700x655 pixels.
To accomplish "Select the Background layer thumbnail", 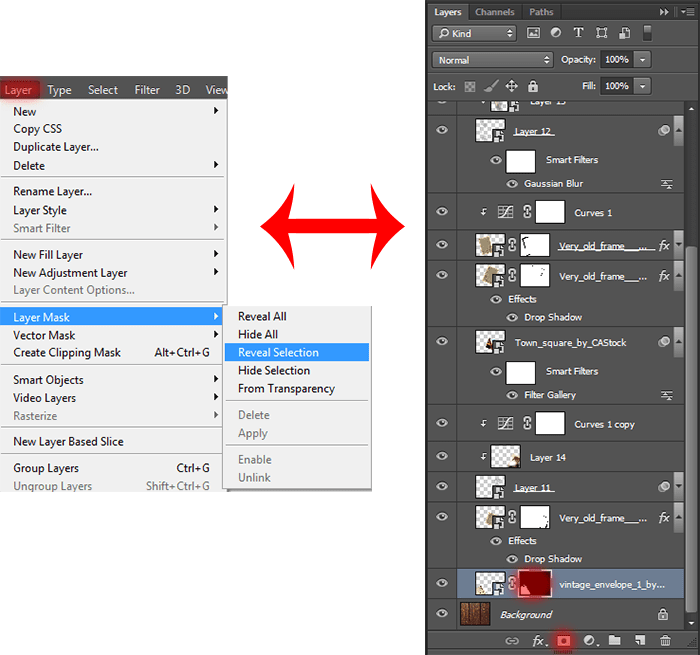I will pyautogui.click(x=475, y=613).
